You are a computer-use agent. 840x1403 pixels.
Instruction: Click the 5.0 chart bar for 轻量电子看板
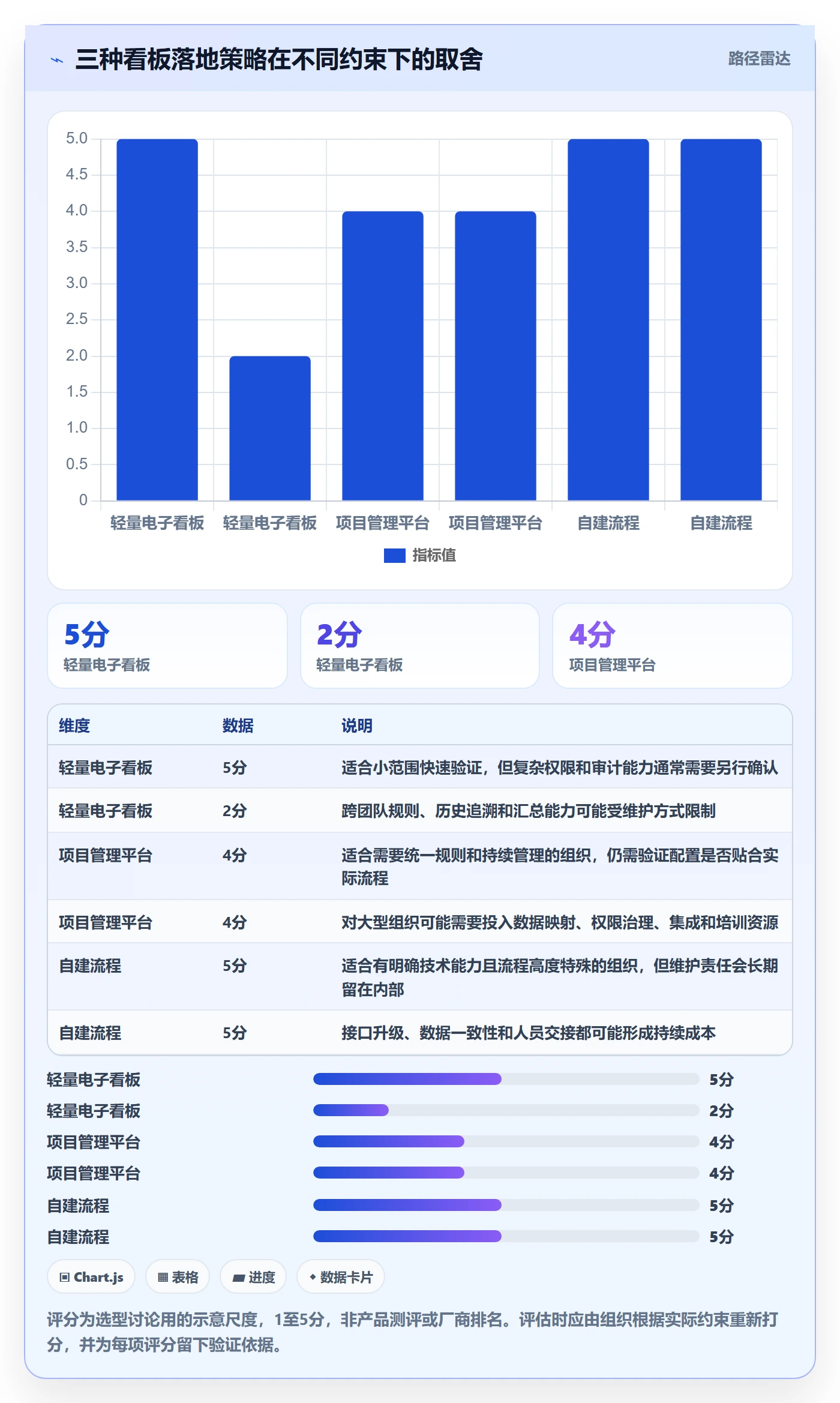[157, 319]
